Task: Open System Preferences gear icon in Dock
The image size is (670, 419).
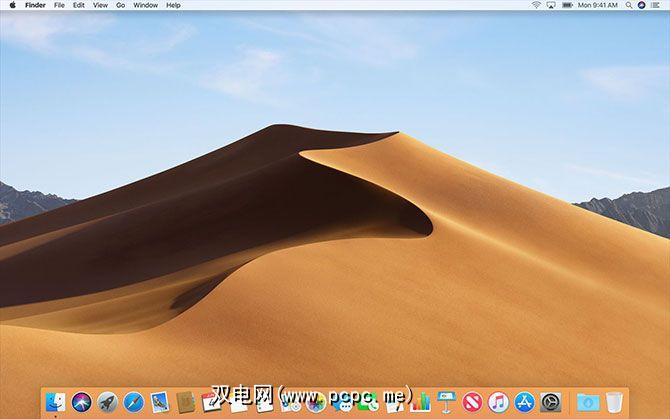Action: point(551,402)
